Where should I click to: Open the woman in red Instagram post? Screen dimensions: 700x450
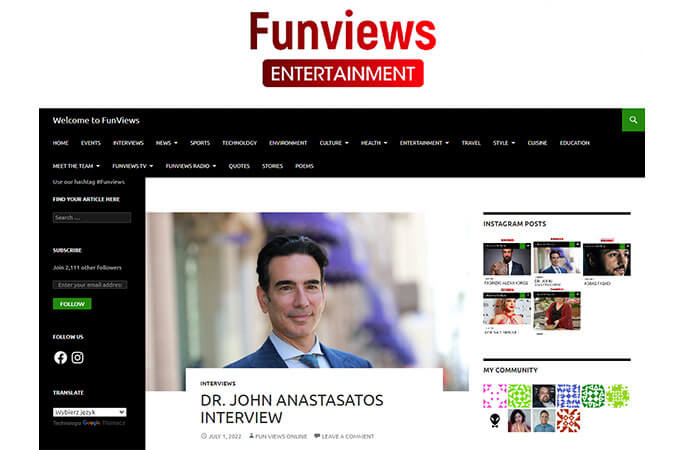coord(557,311)
